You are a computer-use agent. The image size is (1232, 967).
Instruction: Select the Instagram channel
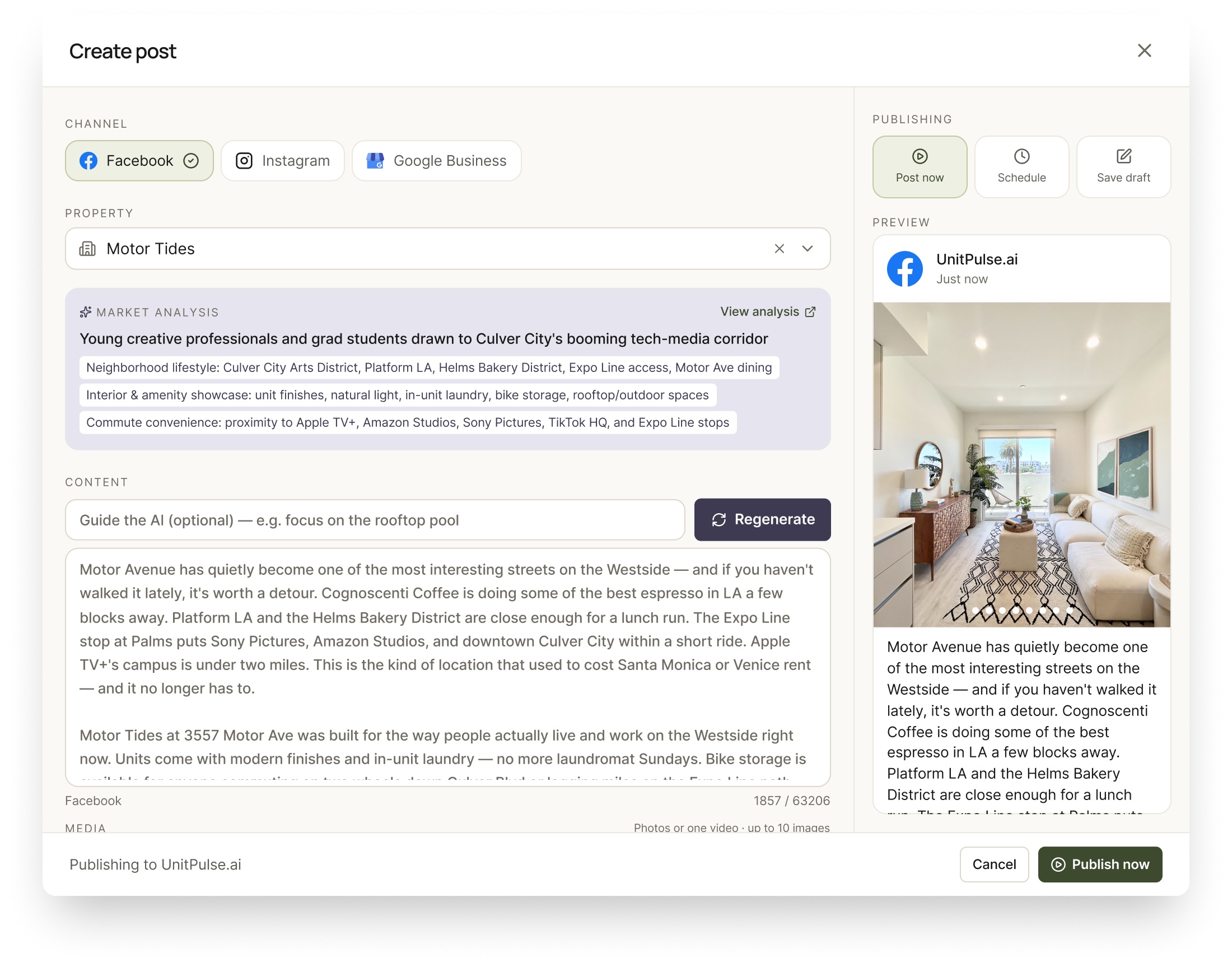282,161
